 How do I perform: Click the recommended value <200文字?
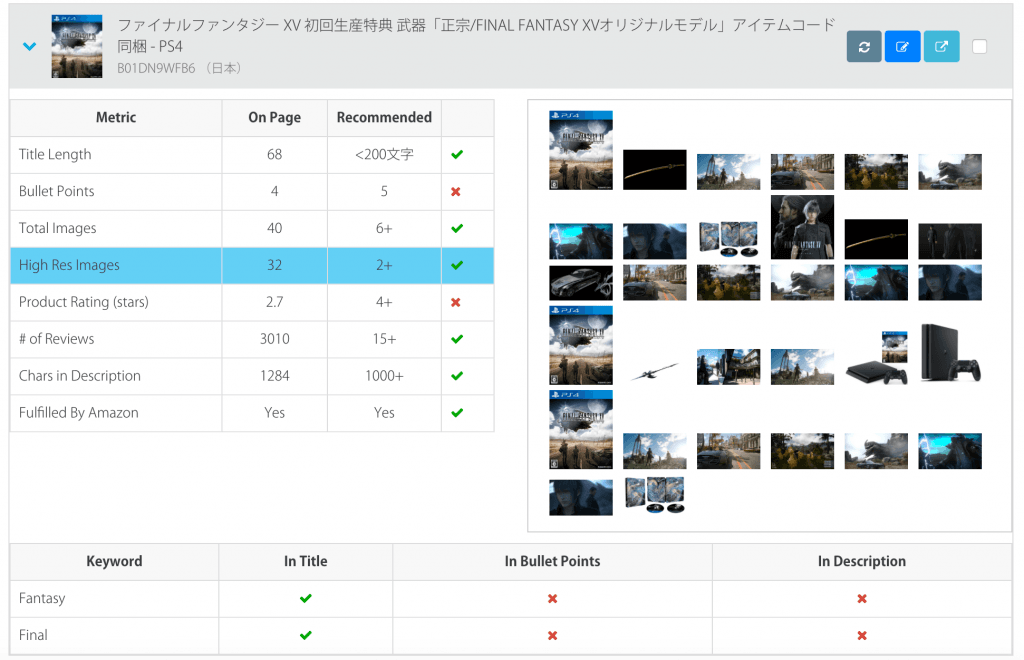[x=384, y=155]
